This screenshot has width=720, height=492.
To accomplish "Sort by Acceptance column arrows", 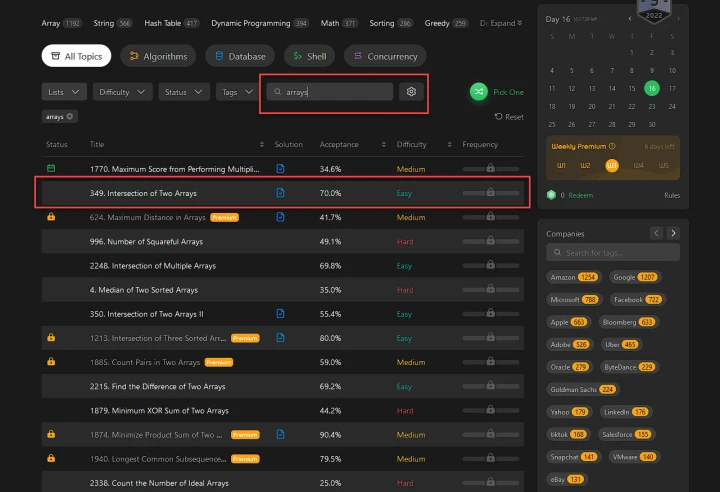I will coord(383,144).
